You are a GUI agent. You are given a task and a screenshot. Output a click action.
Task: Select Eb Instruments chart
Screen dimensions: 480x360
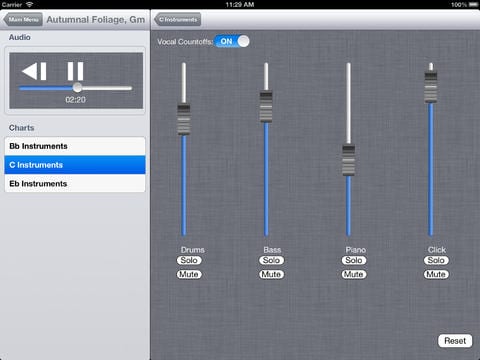(x=75, y=183)
